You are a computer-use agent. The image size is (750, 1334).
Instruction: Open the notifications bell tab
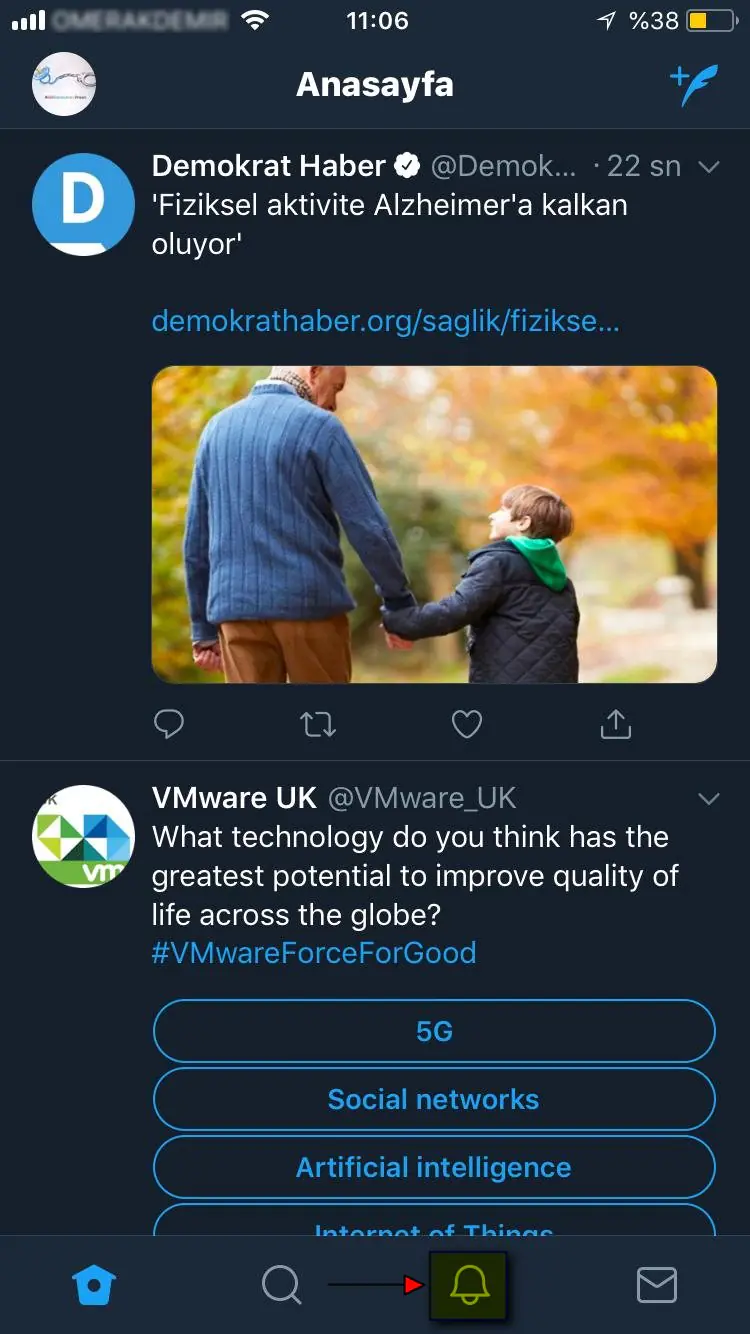[x=469, y=1285]
